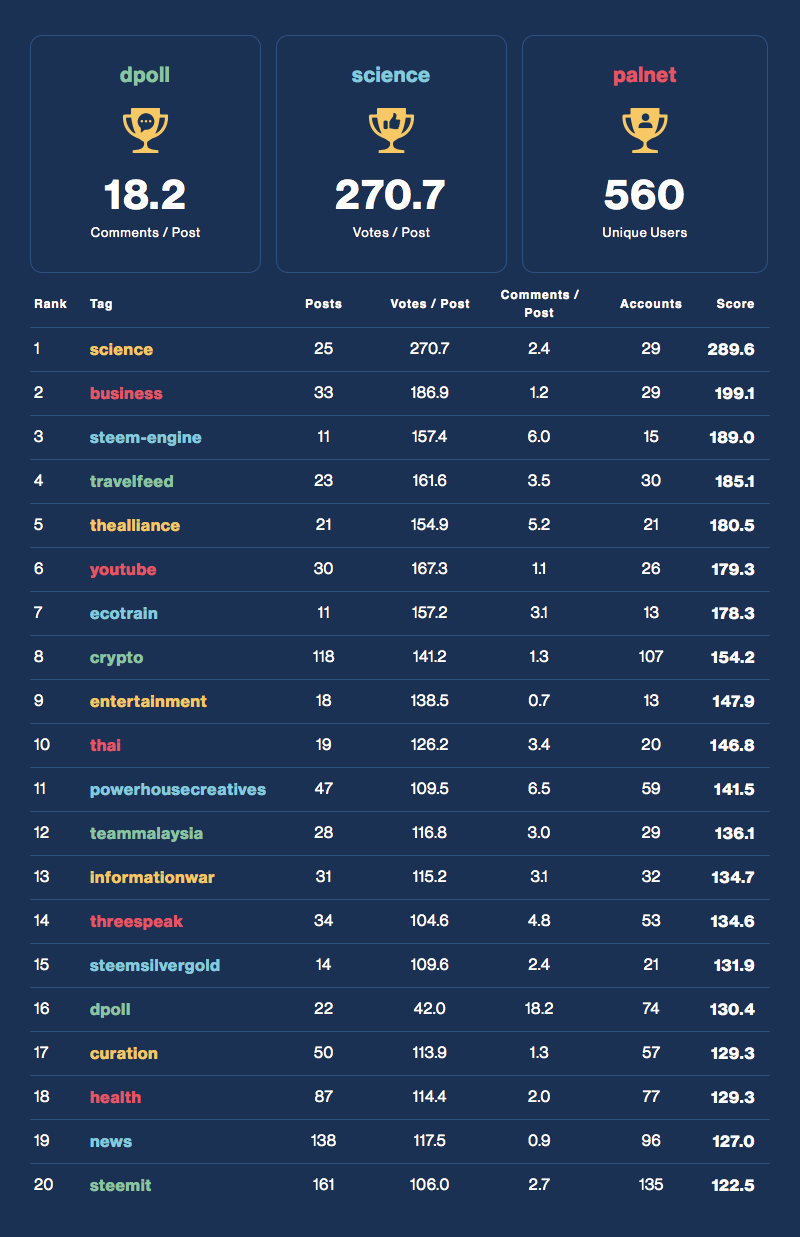800x1237 pixels.
Task: Open the palnet title in top card
Action: point(645,75)
